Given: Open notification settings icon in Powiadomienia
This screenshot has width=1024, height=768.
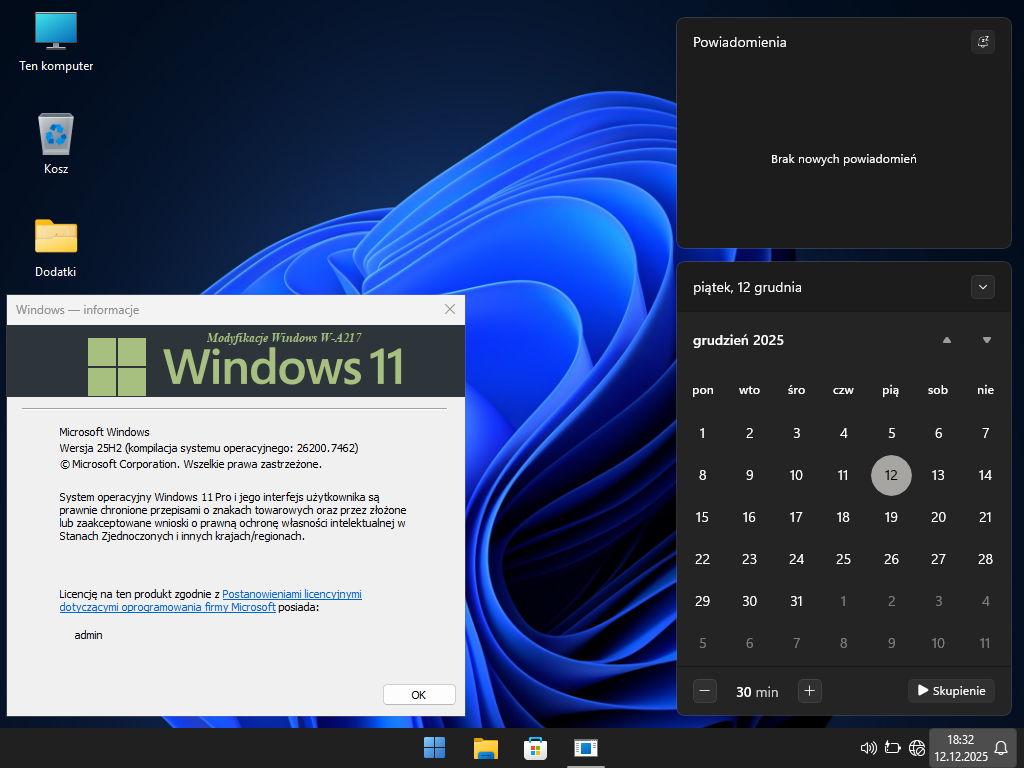Looking at the screenshot, I should (x=983, y=42).
